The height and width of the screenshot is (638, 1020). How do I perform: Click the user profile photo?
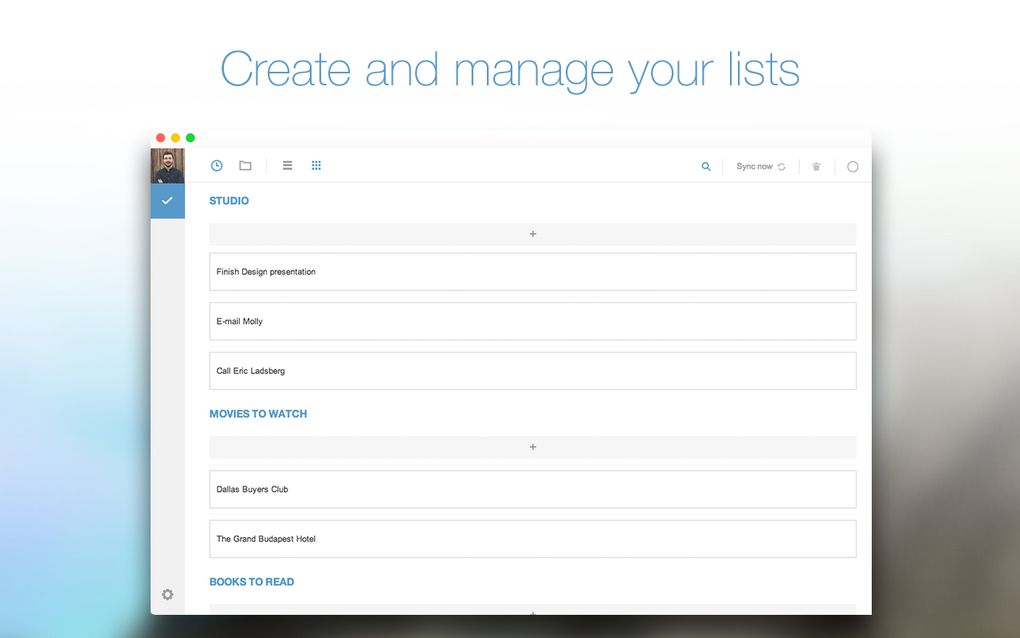167,166
